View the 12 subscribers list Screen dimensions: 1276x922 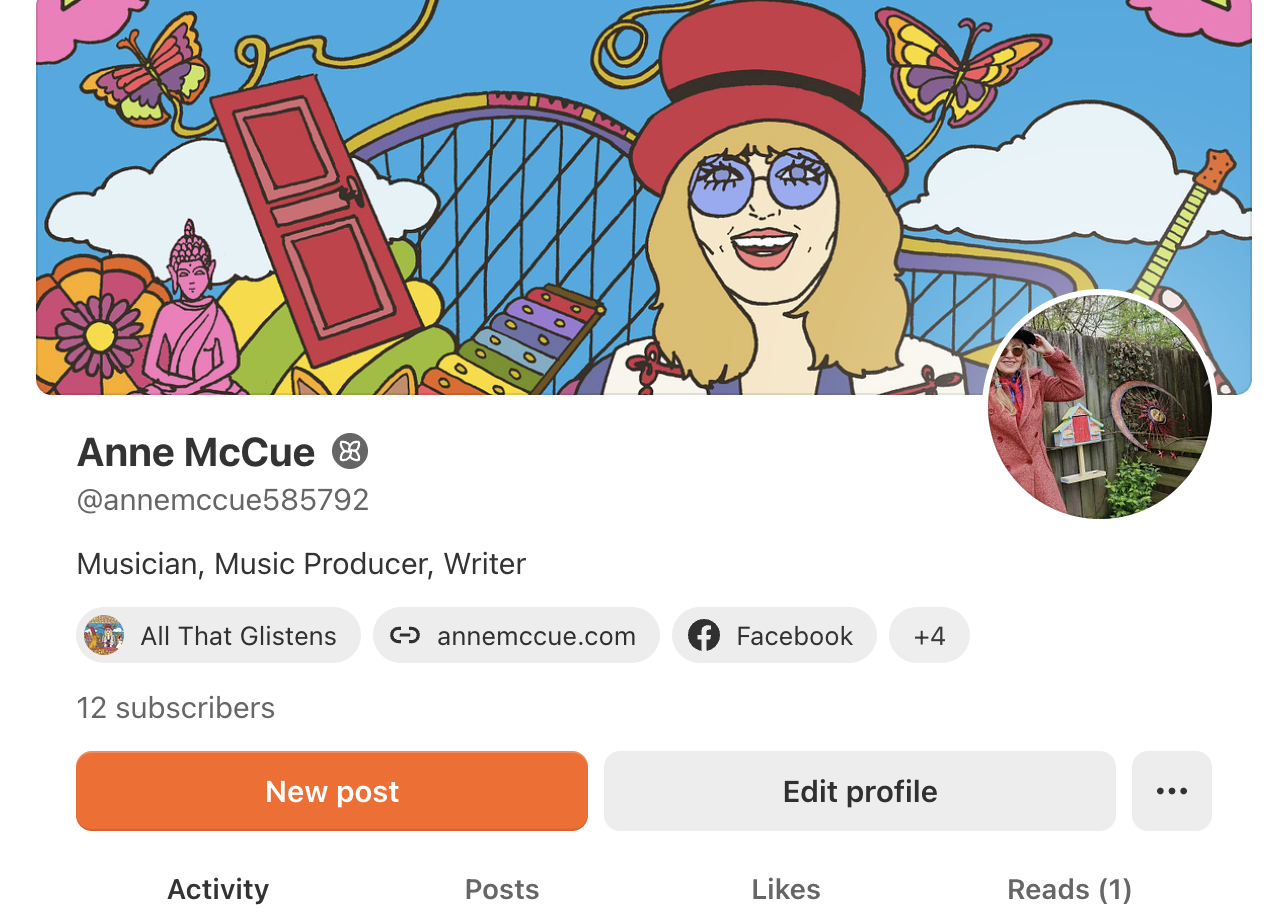point(175,708)
